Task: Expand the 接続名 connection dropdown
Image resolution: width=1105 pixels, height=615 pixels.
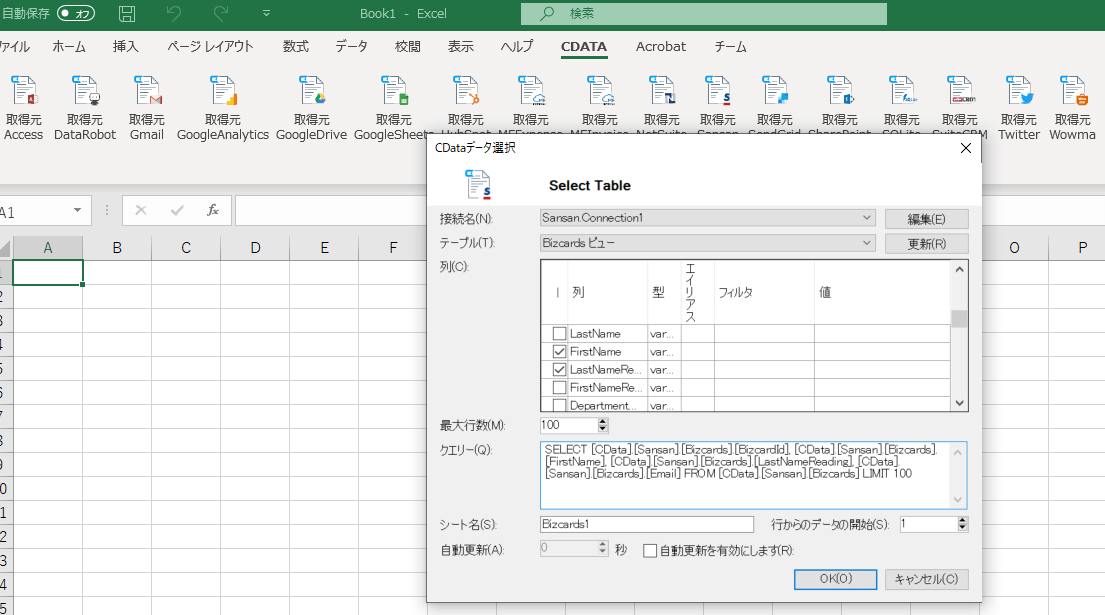Action: (866, 218)
